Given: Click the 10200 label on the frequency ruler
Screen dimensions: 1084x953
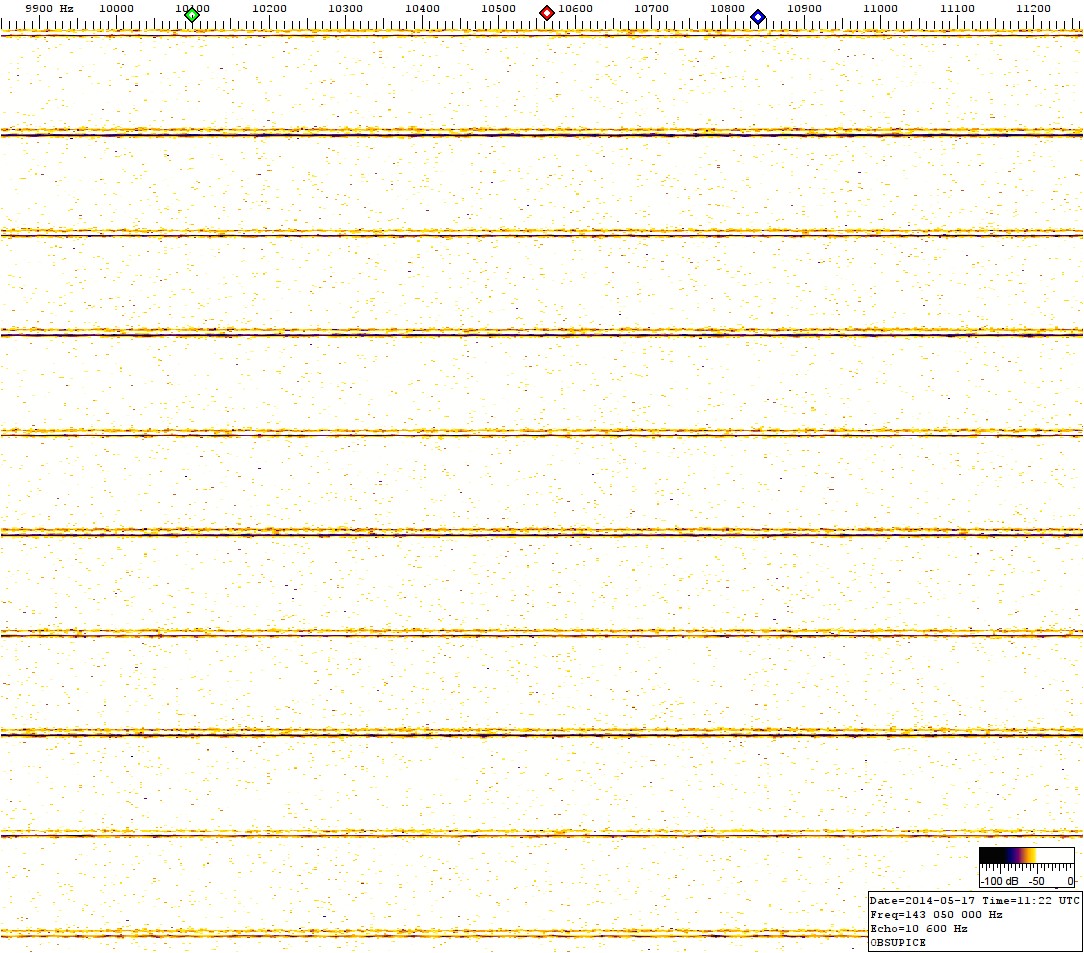Looking at the screenshot, I should click(269, 8).
